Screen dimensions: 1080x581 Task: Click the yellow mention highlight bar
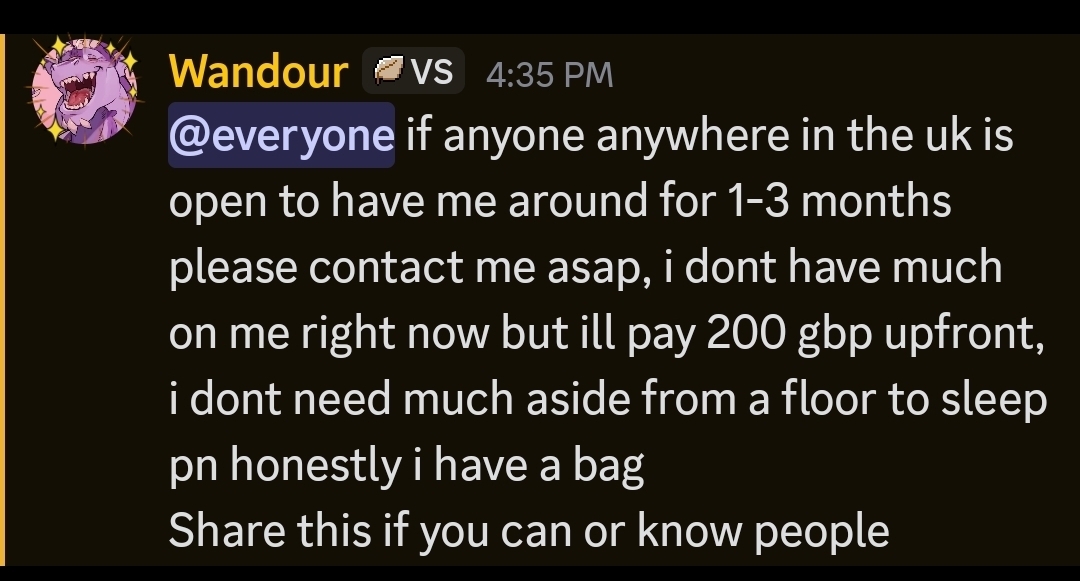[x=3, y=300]
